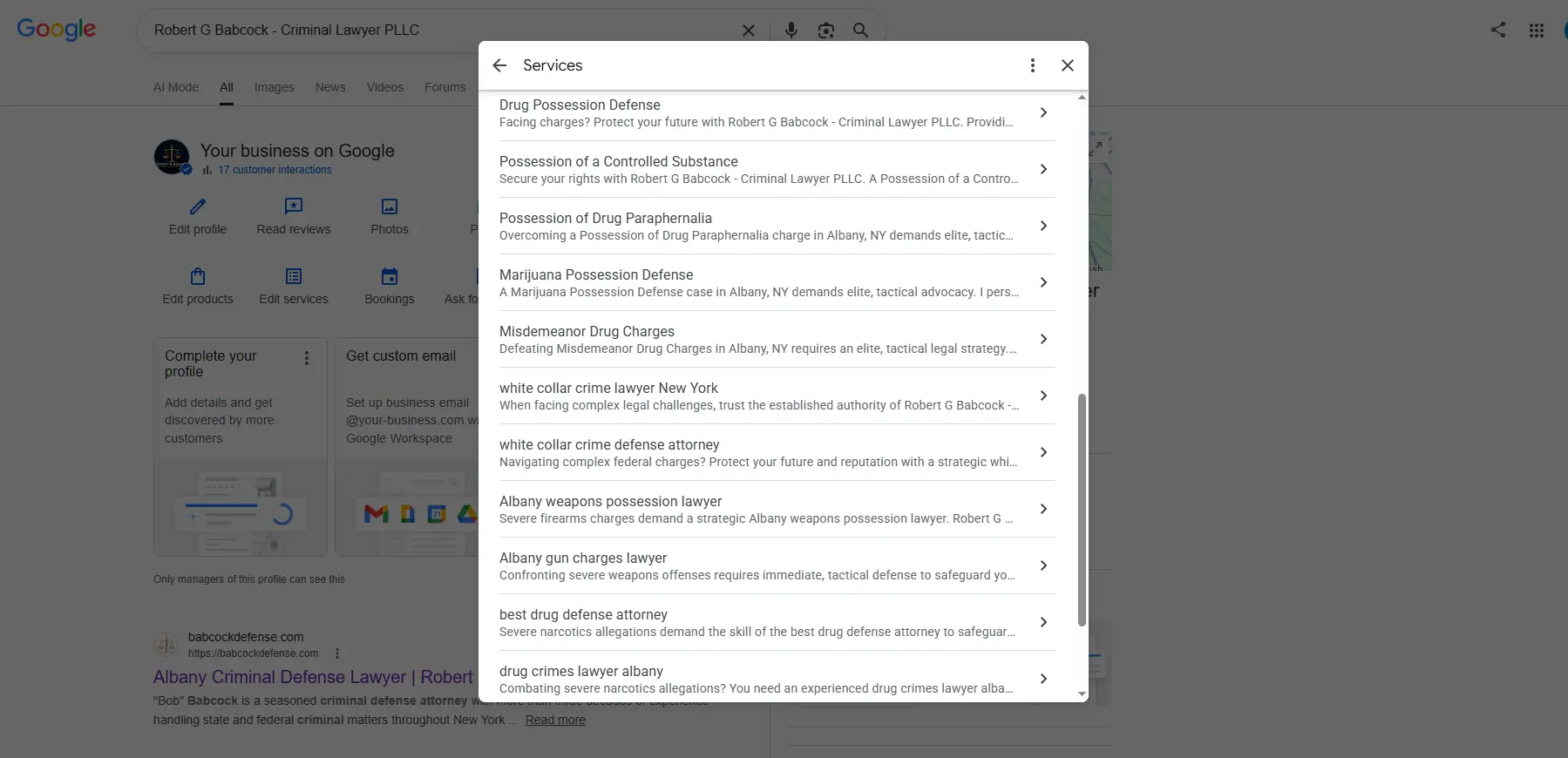Expand Albany gun charges lawyer chevron

1043,565
